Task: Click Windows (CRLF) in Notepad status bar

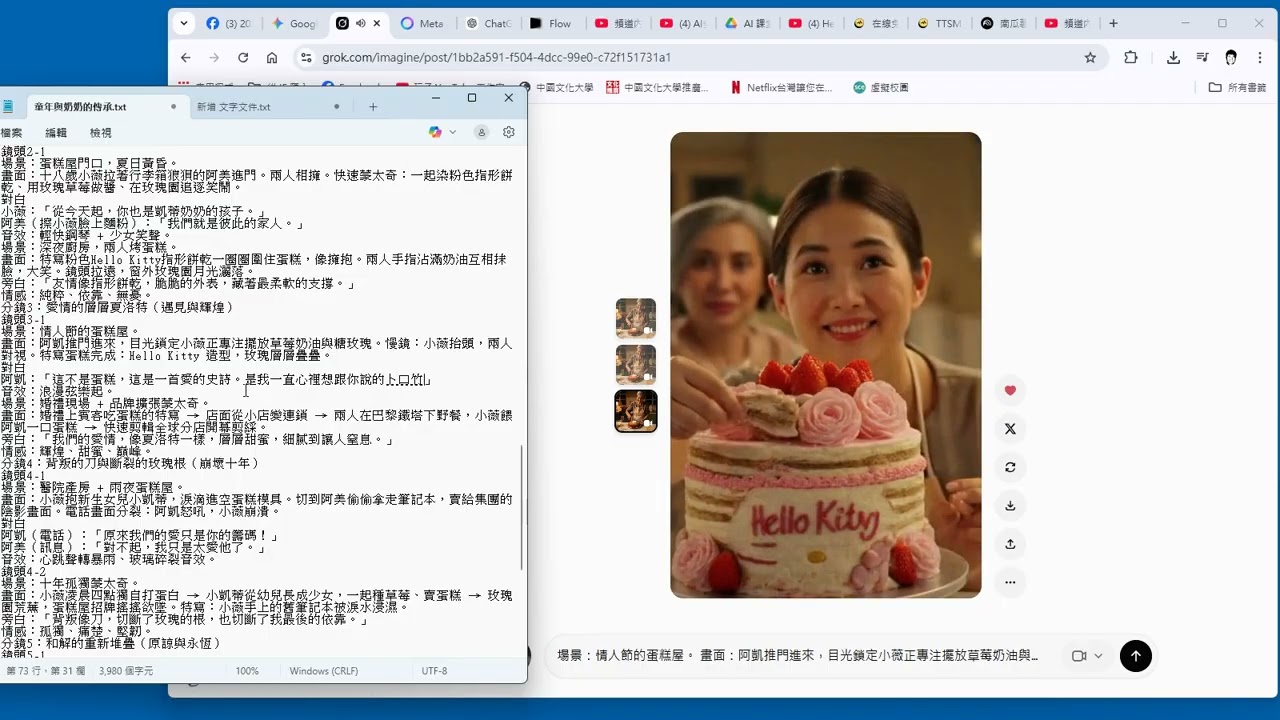Action: 324,671
